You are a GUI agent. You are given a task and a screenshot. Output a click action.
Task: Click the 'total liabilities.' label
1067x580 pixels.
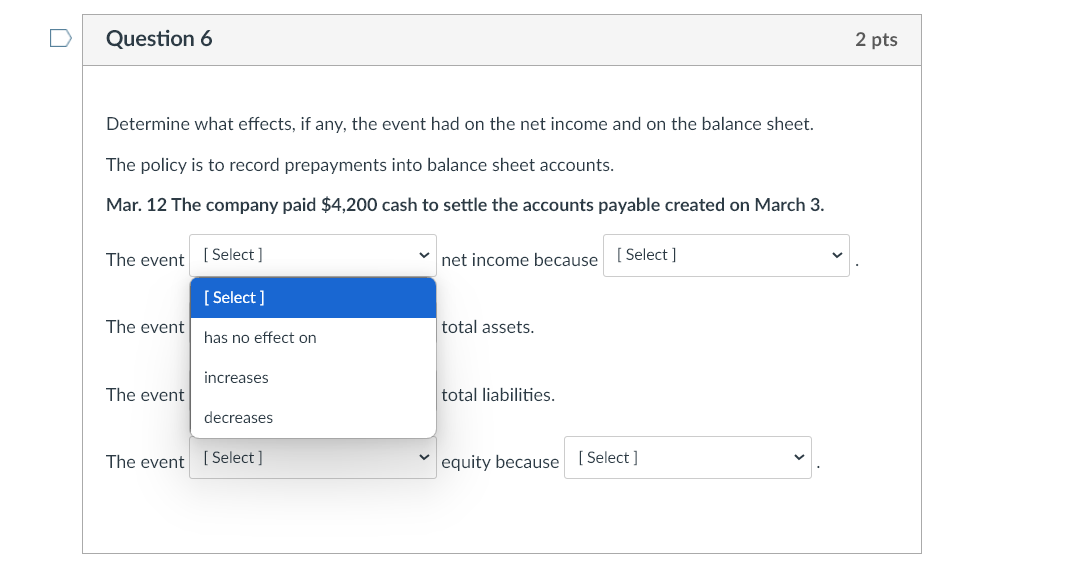coord(497,395)
